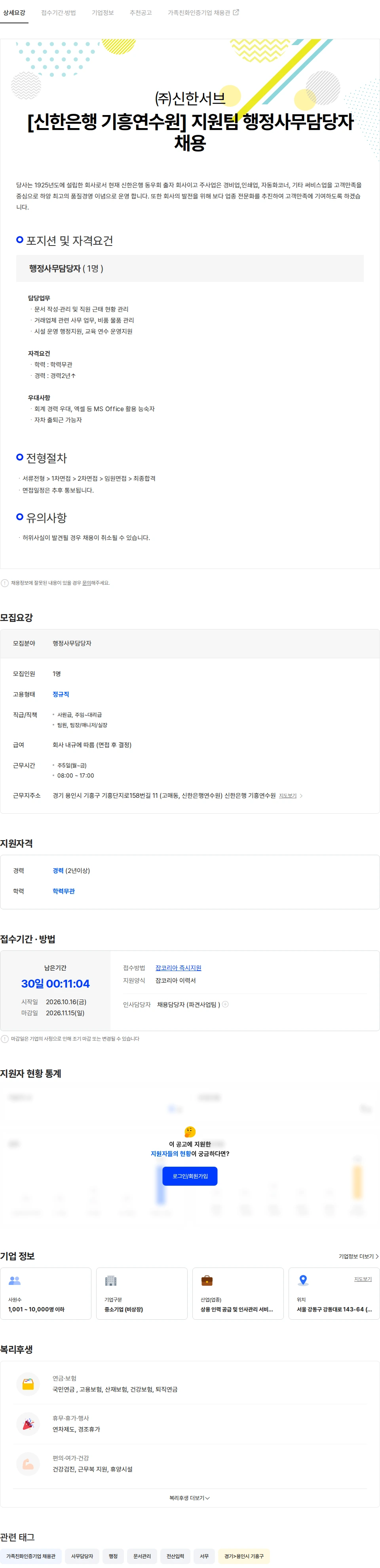Click the 기업구분 building icon
The image size is (380, 1568).
coord(111,1280)
